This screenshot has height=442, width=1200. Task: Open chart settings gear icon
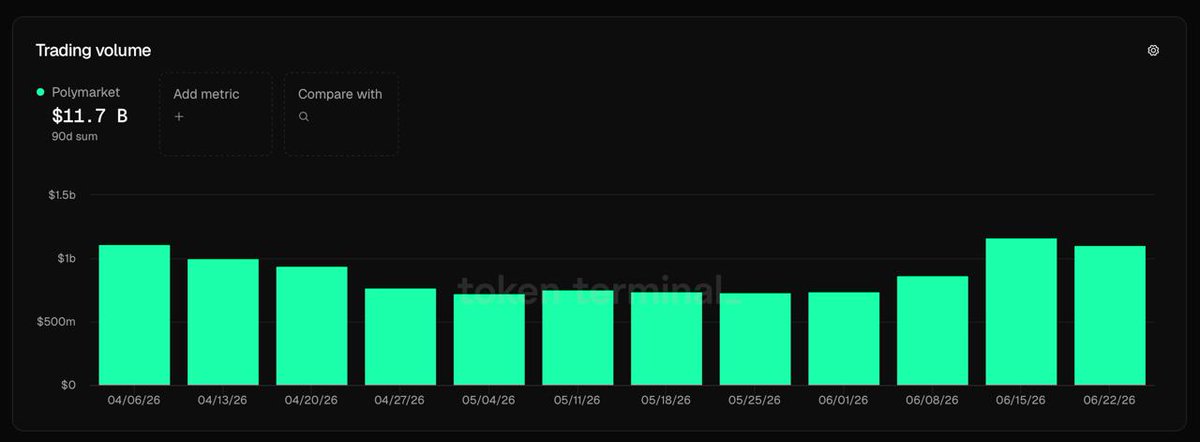coord(1153,50)
